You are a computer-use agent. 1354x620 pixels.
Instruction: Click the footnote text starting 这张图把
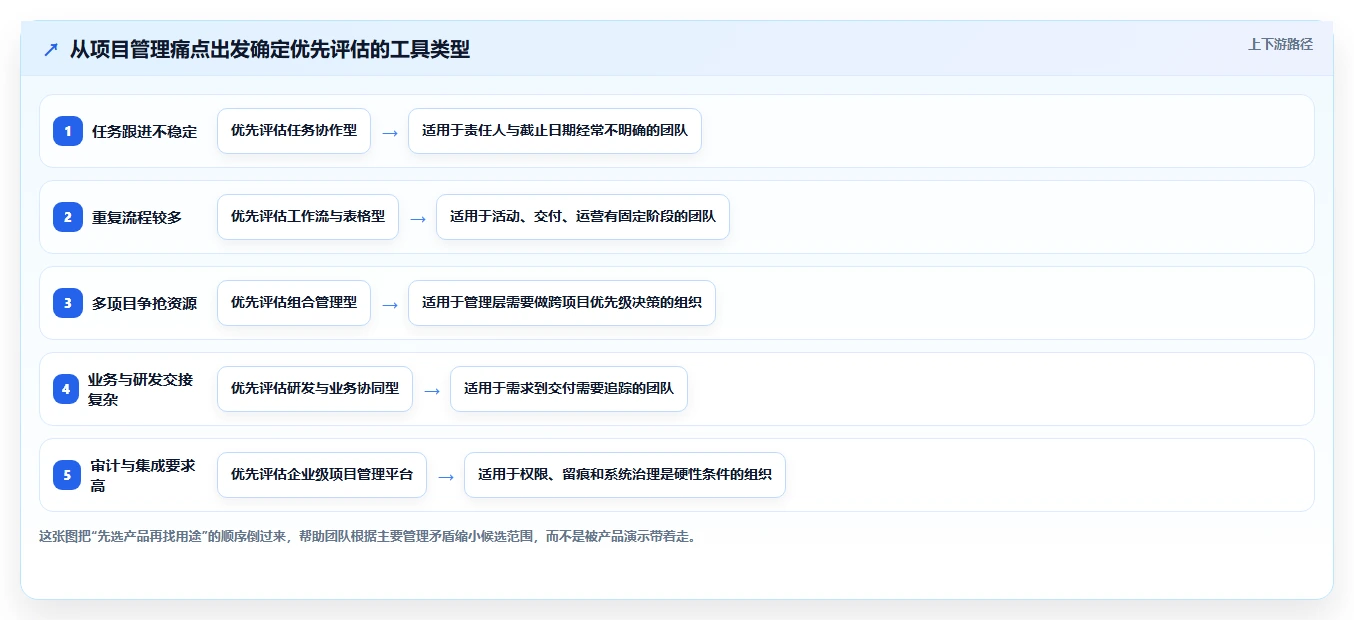point(367,536)
